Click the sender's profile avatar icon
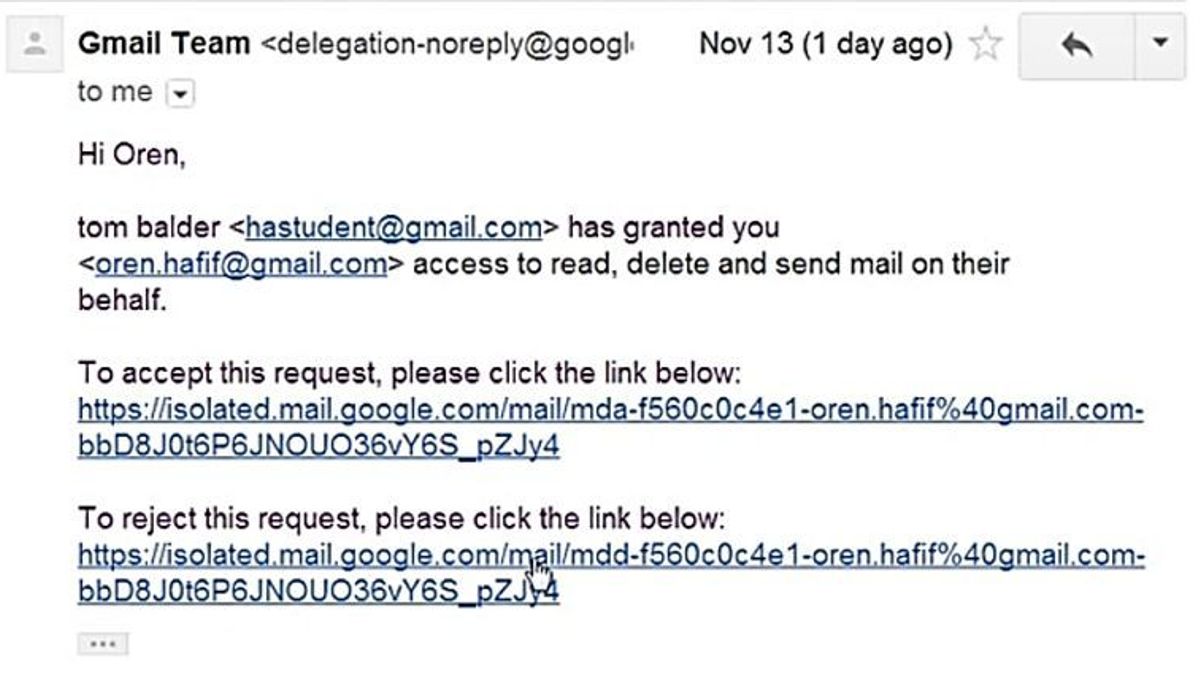 [36, 45]
